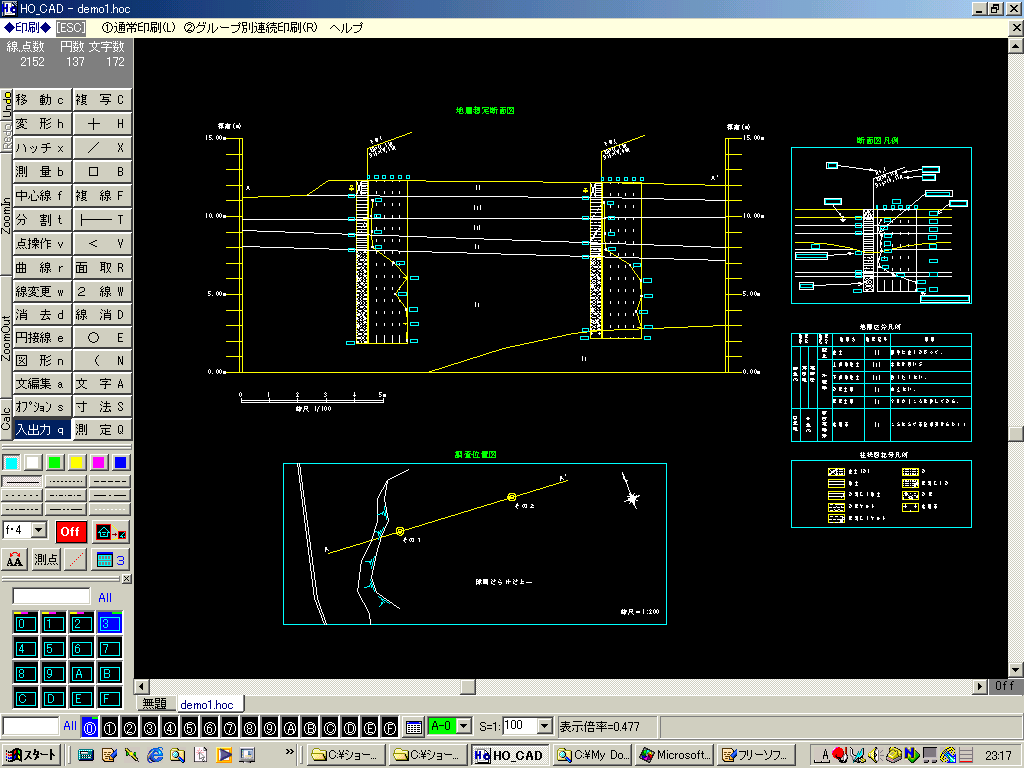The image size is (1024, 768).
Task: Select circled group 0 in bottom bar
Action: 90,728
